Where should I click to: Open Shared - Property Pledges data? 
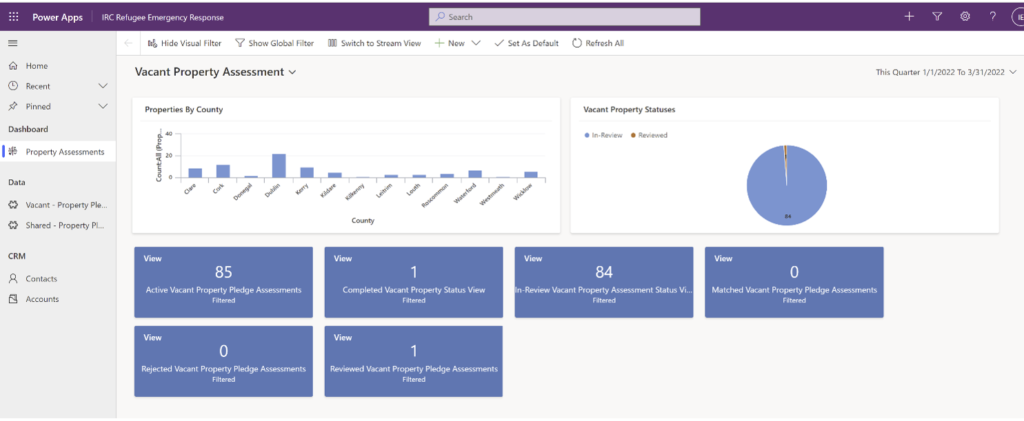click(x=58, y=225)
